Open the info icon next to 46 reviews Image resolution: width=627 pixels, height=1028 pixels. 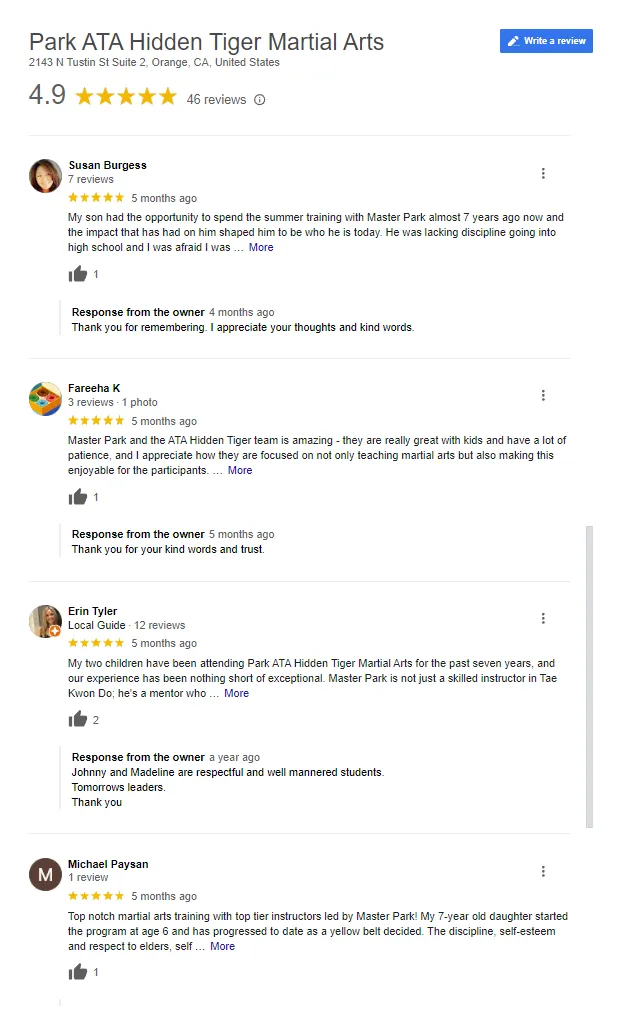pos(260,100)
